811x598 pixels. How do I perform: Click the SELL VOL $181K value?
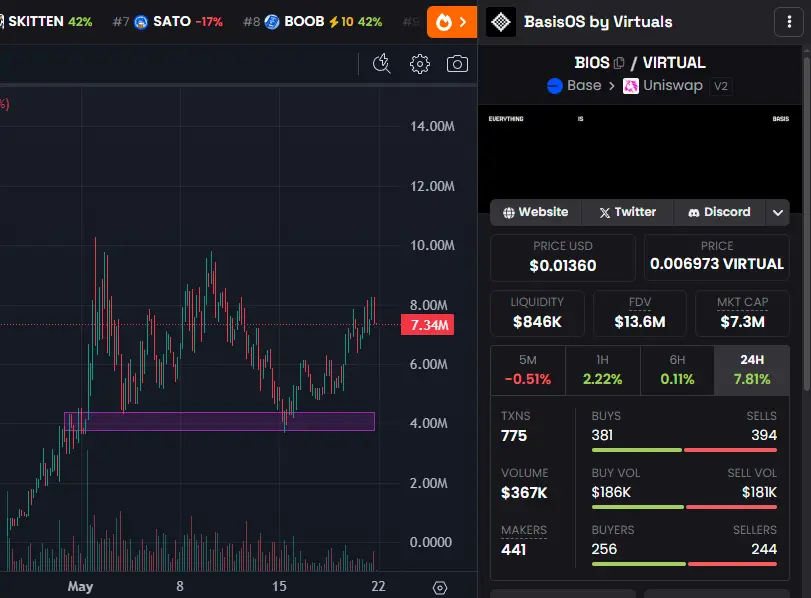click(759, 492)
